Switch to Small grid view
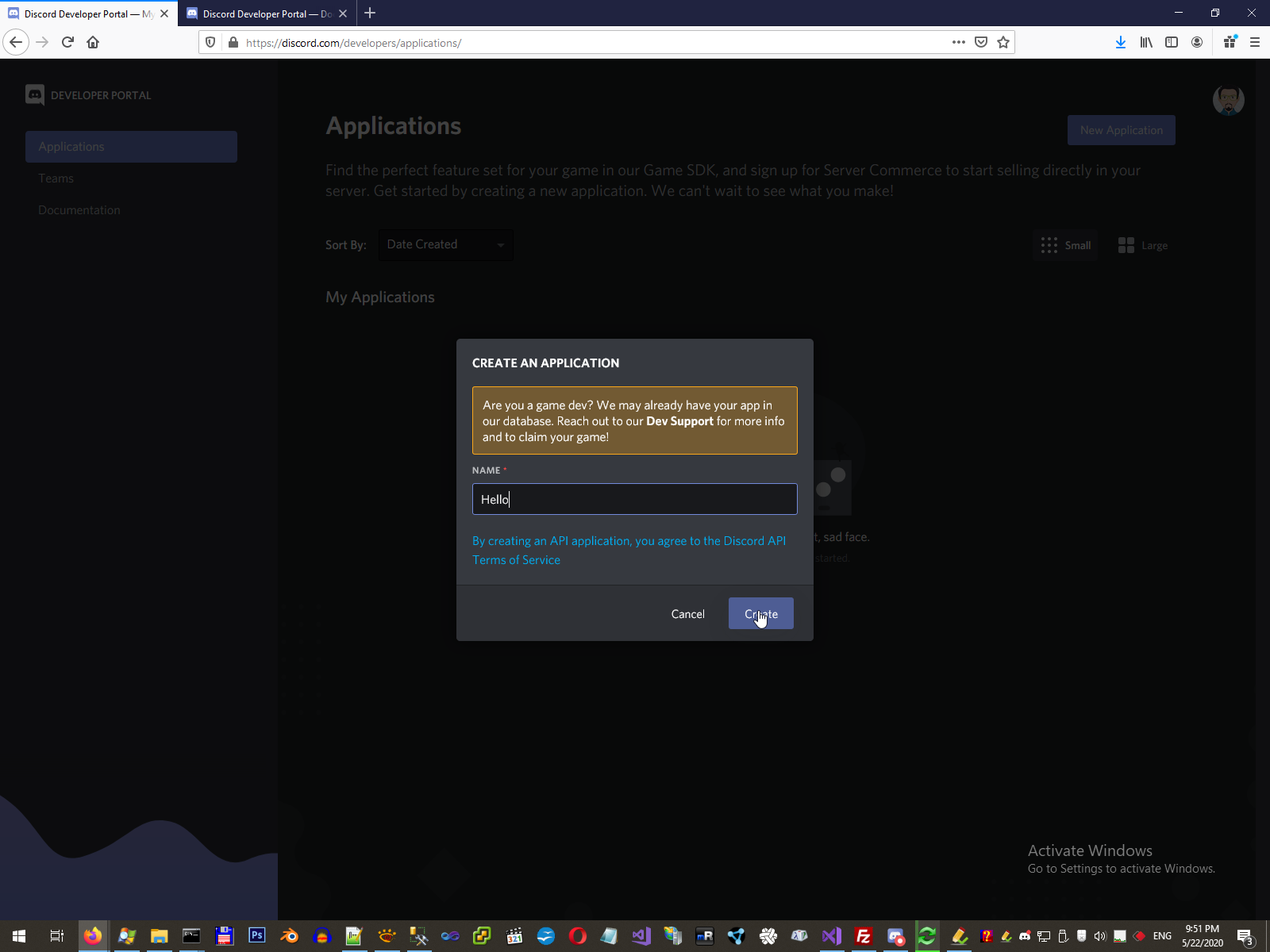Viewport: 1270px width, 952px height. click(x=1066, y=245)
